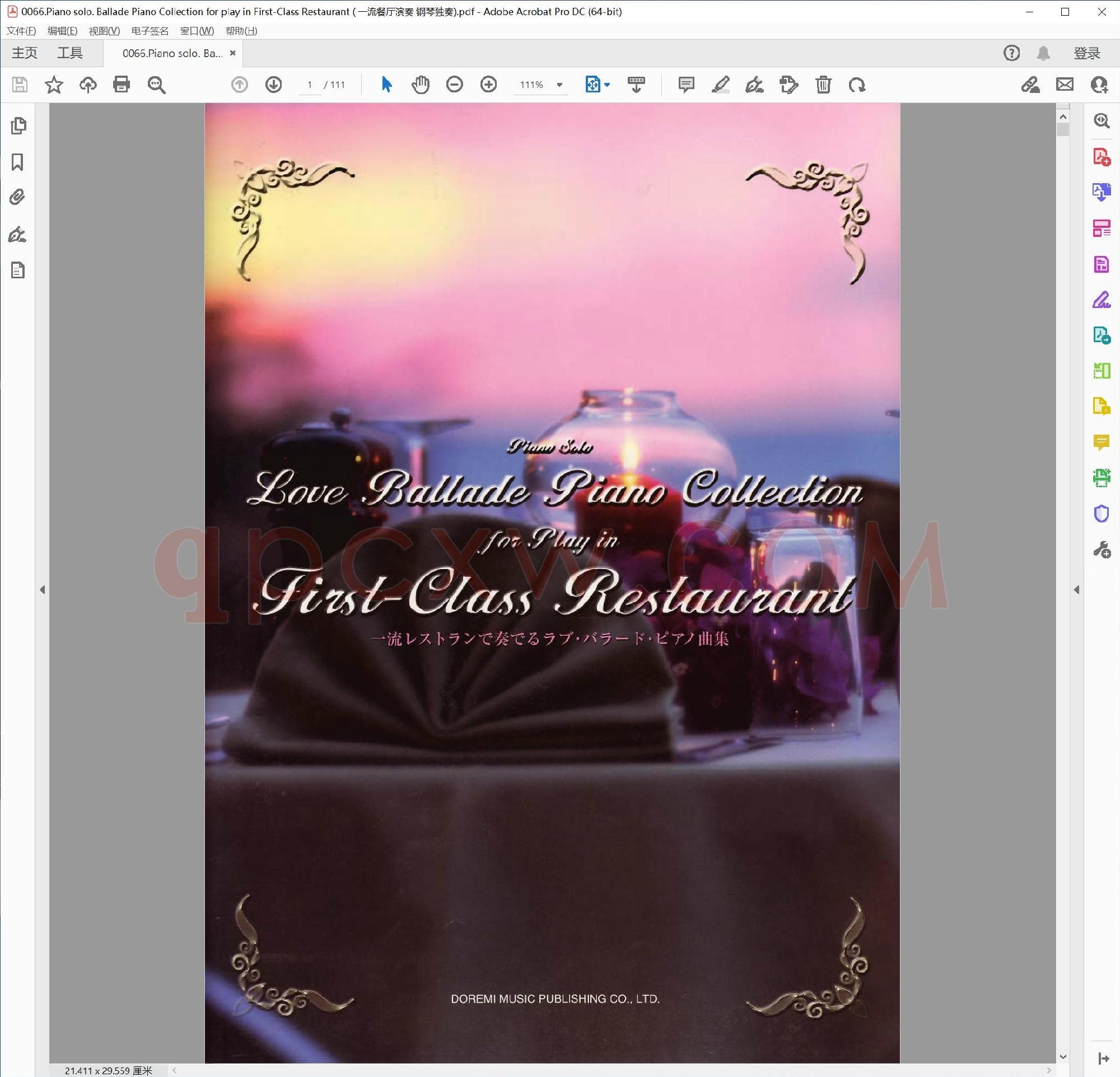Image resolution: width=1120 pixels, height=1077 pixels.
Task: Switch to the 工具 tab
Action: 69,53
